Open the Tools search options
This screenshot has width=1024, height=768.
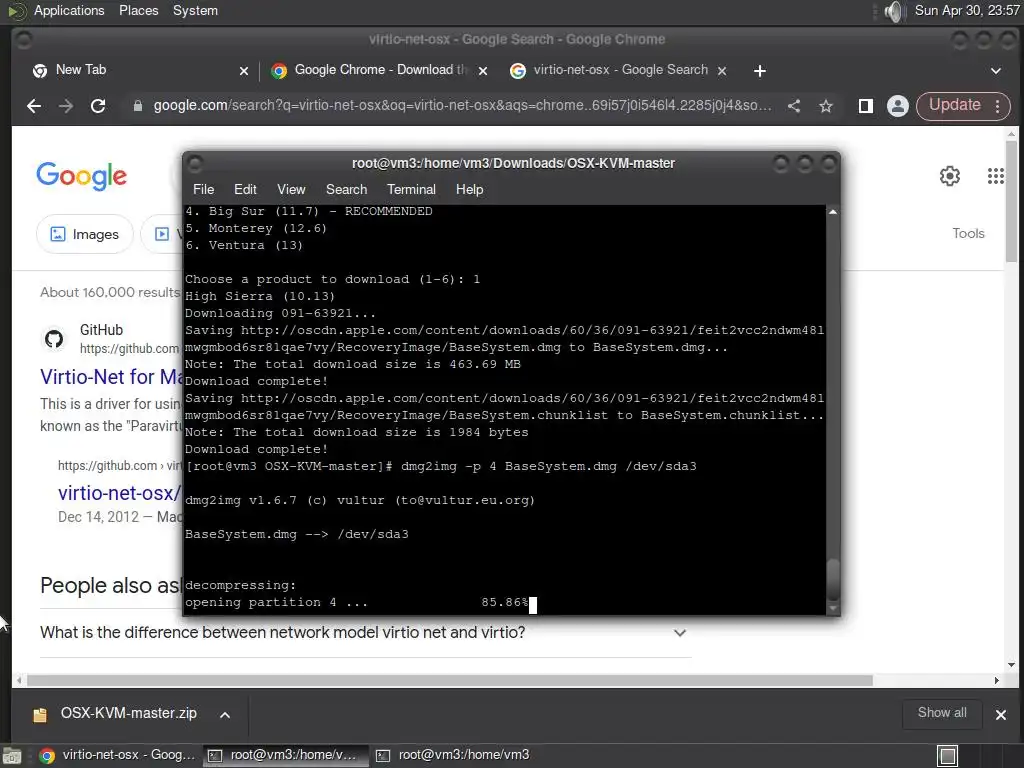(x=968, y=233)
